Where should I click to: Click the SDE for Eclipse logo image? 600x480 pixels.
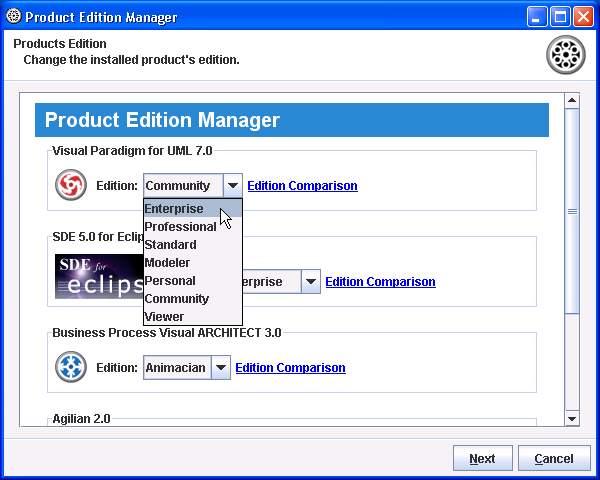click(x=99, y=276)
